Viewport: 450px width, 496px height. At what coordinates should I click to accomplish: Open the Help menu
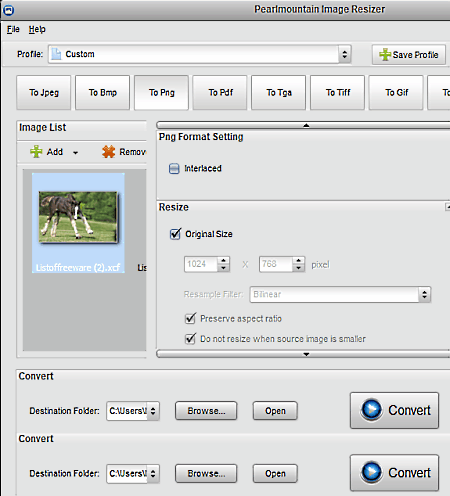[37, 29]
